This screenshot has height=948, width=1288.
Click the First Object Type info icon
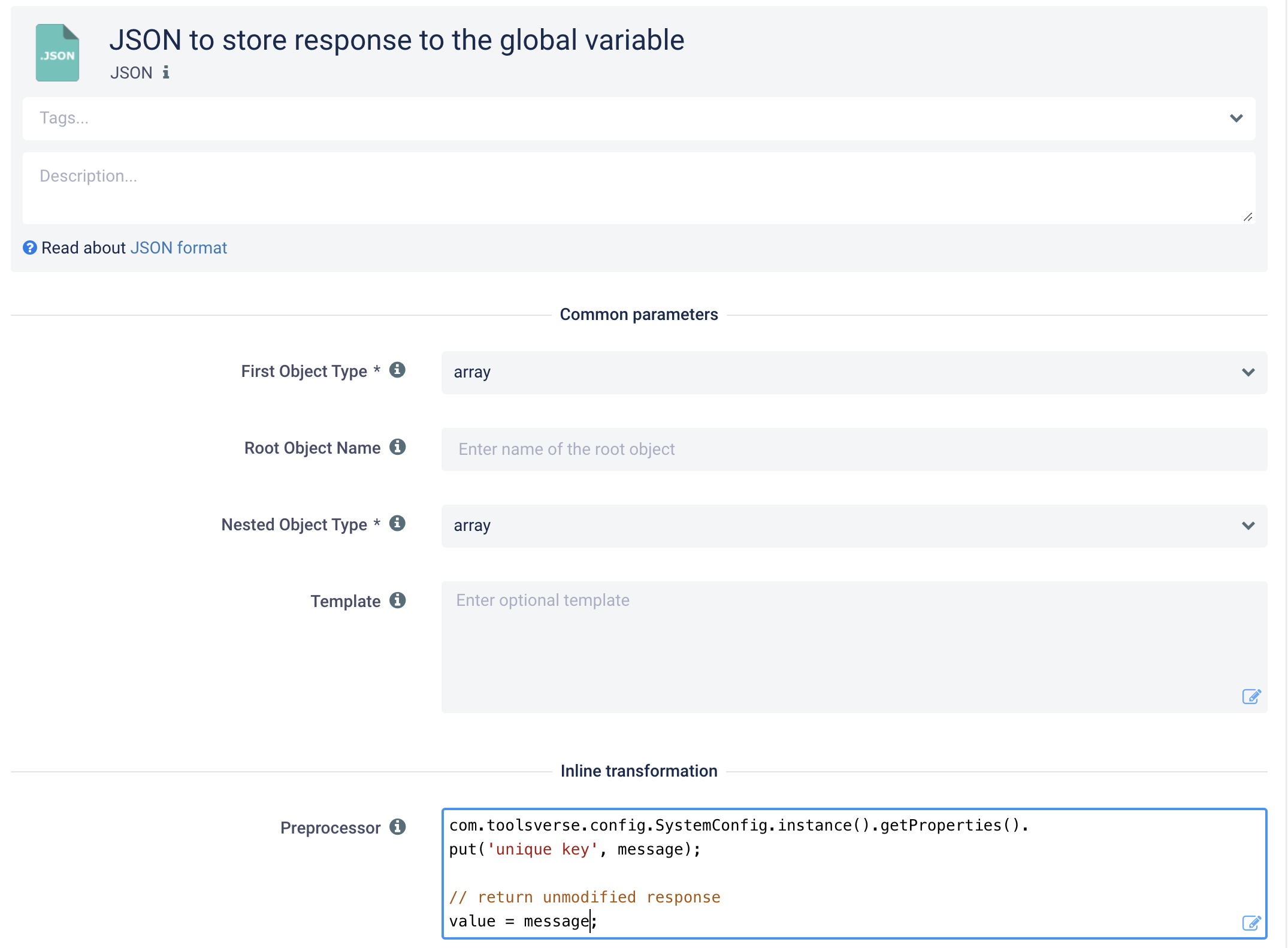click(397, 370)
